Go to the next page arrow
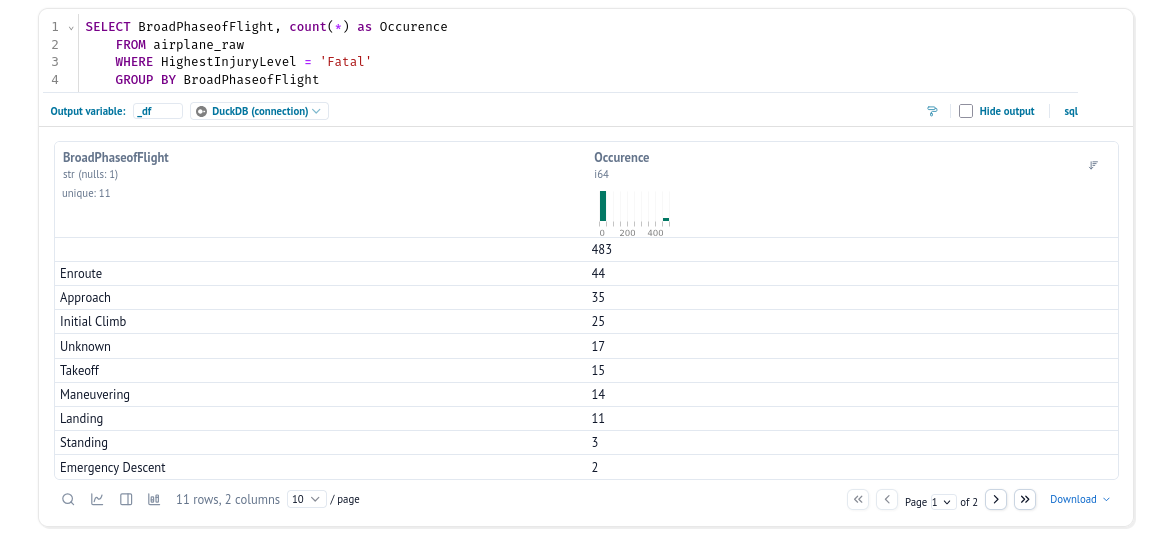 [995, 499]
